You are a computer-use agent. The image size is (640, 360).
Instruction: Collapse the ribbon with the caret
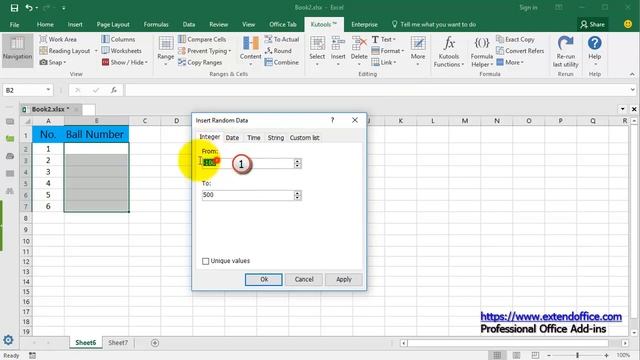(x=632, y=74)
